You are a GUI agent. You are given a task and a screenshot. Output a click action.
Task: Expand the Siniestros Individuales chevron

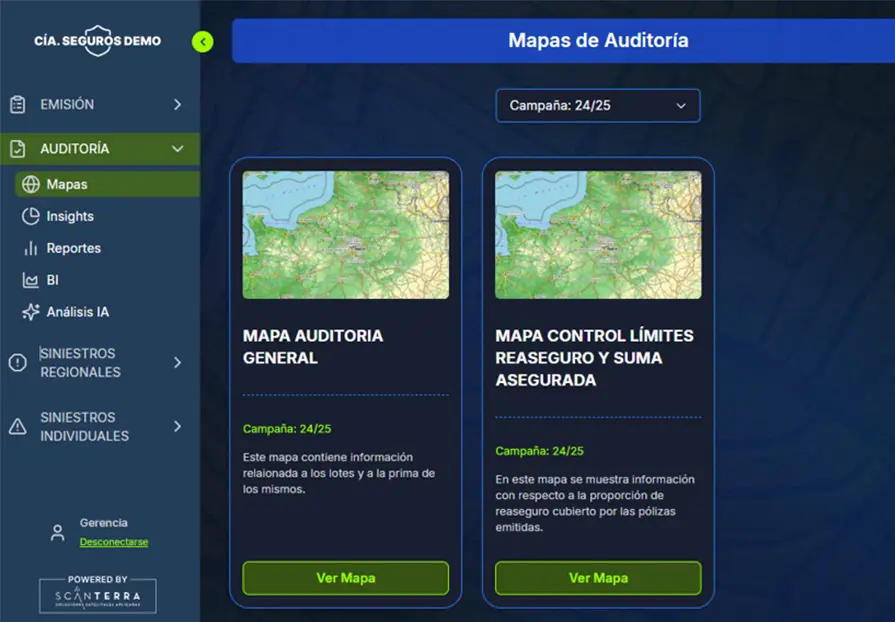(x=177, y=427)
